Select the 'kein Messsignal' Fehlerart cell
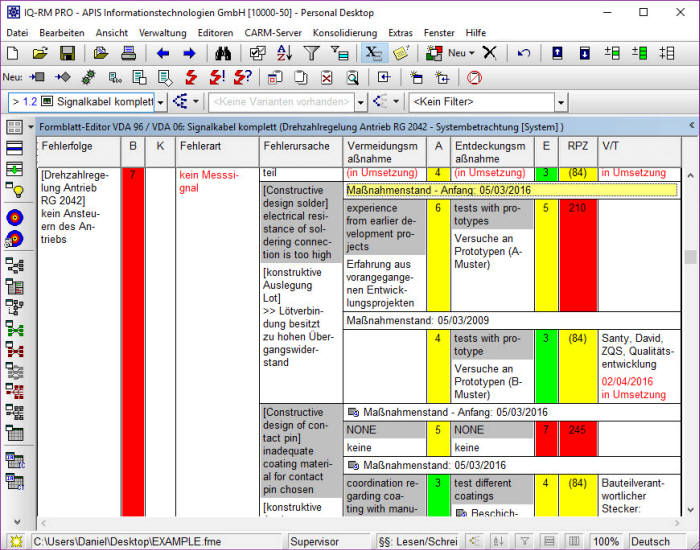The width and height of the screenshot is (700, 550). coord(217,342)
